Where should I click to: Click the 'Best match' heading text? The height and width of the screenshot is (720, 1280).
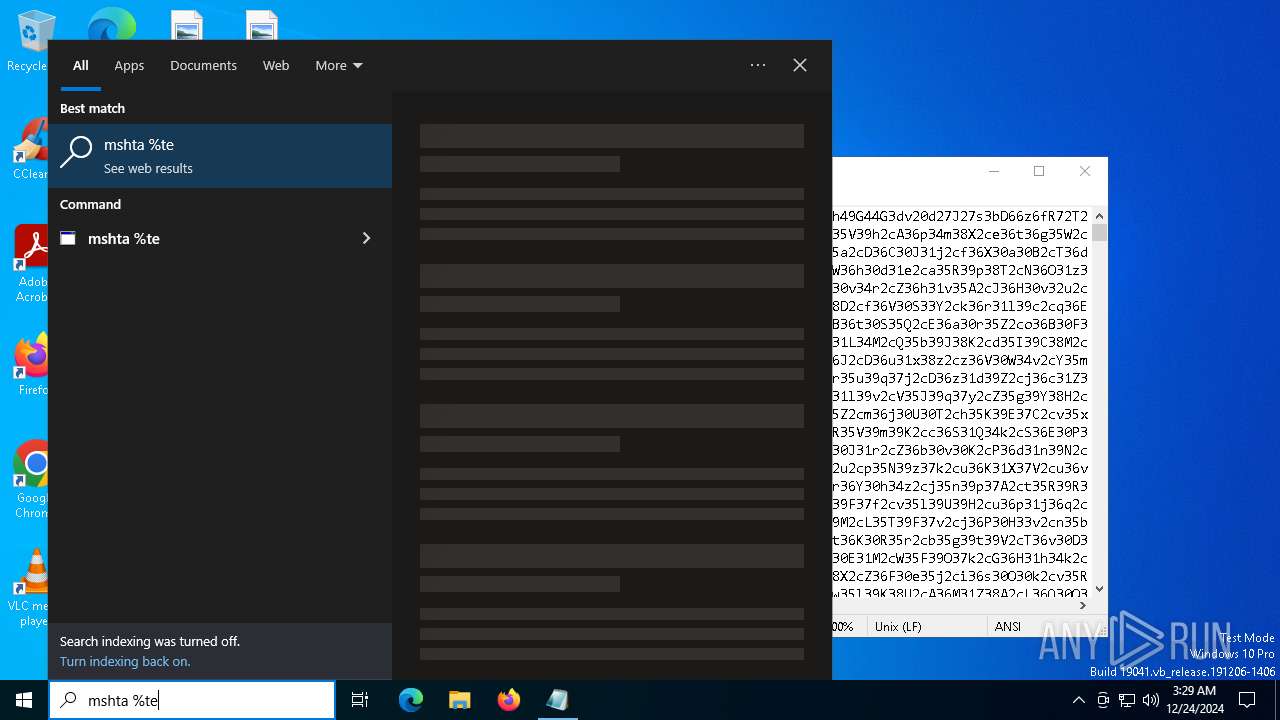(92, 108)
